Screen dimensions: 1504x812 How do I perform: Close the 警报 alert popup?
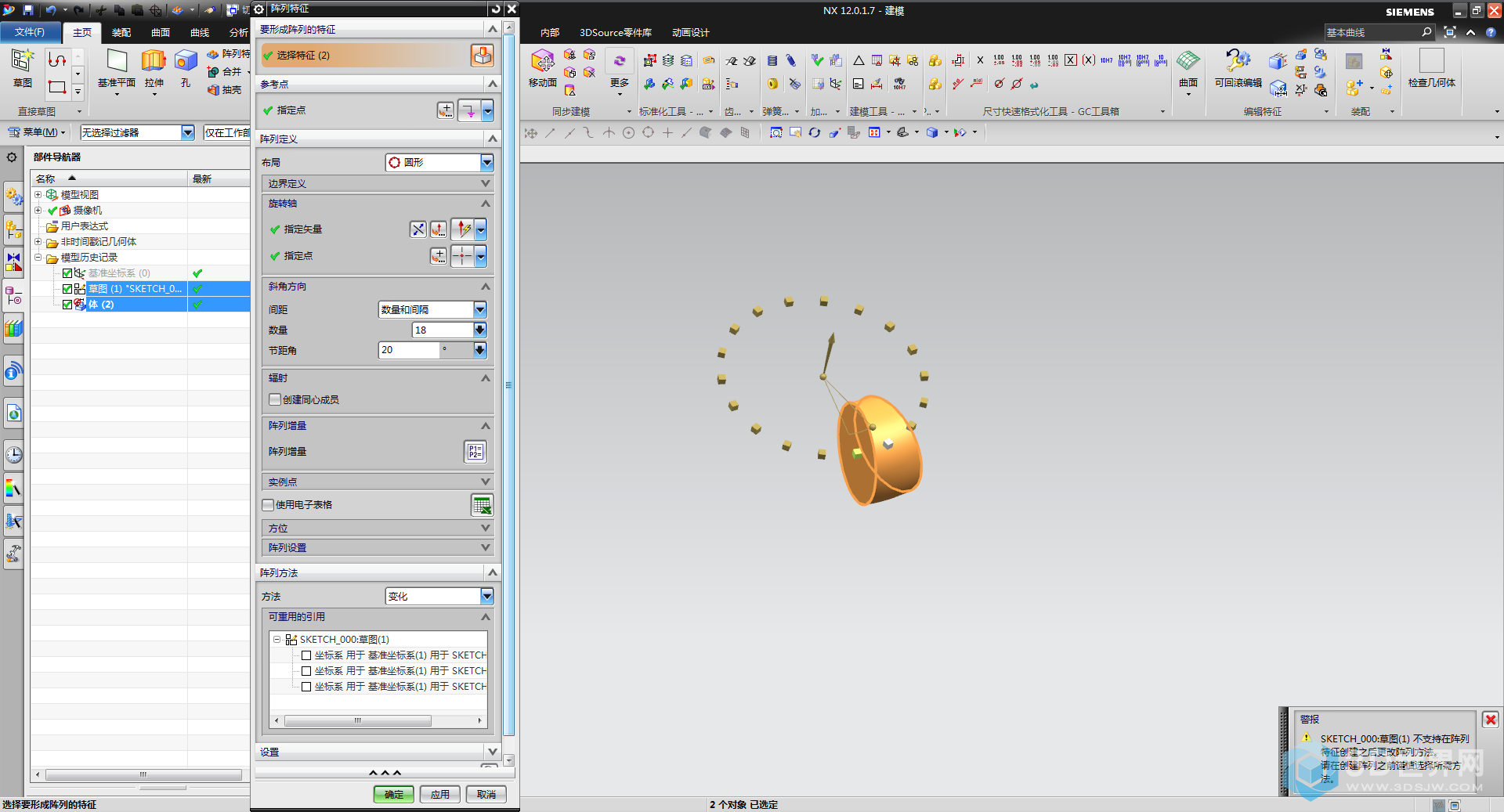coord(1491,720)
